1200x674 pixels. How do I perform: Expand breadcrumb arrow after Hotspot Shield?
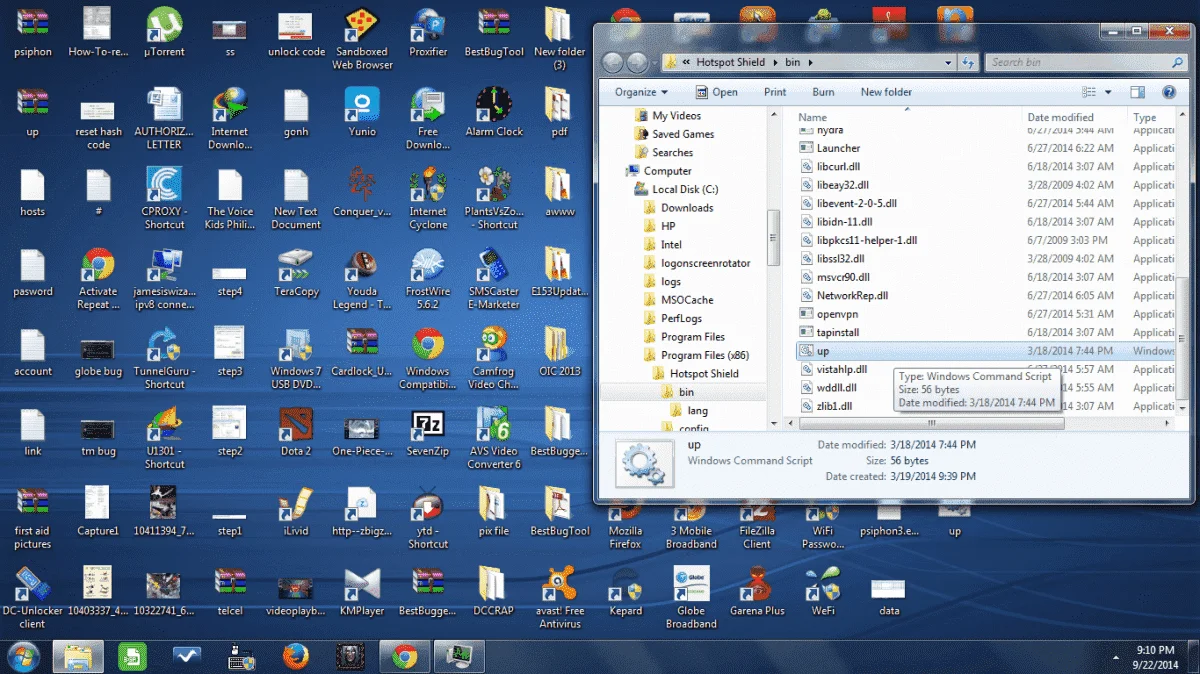click(774, 62)
